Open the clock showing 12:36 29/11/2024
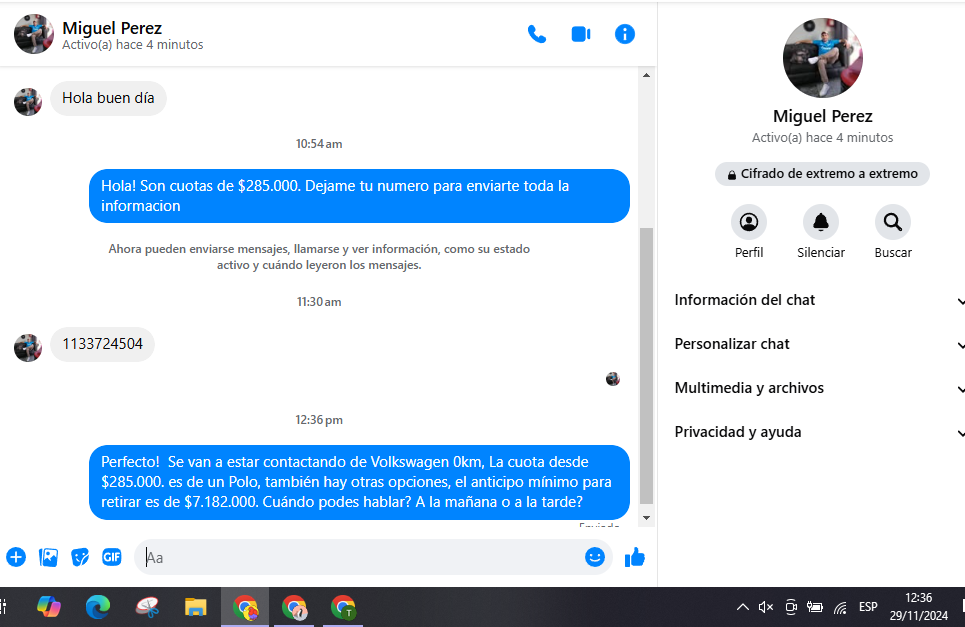 918,607
